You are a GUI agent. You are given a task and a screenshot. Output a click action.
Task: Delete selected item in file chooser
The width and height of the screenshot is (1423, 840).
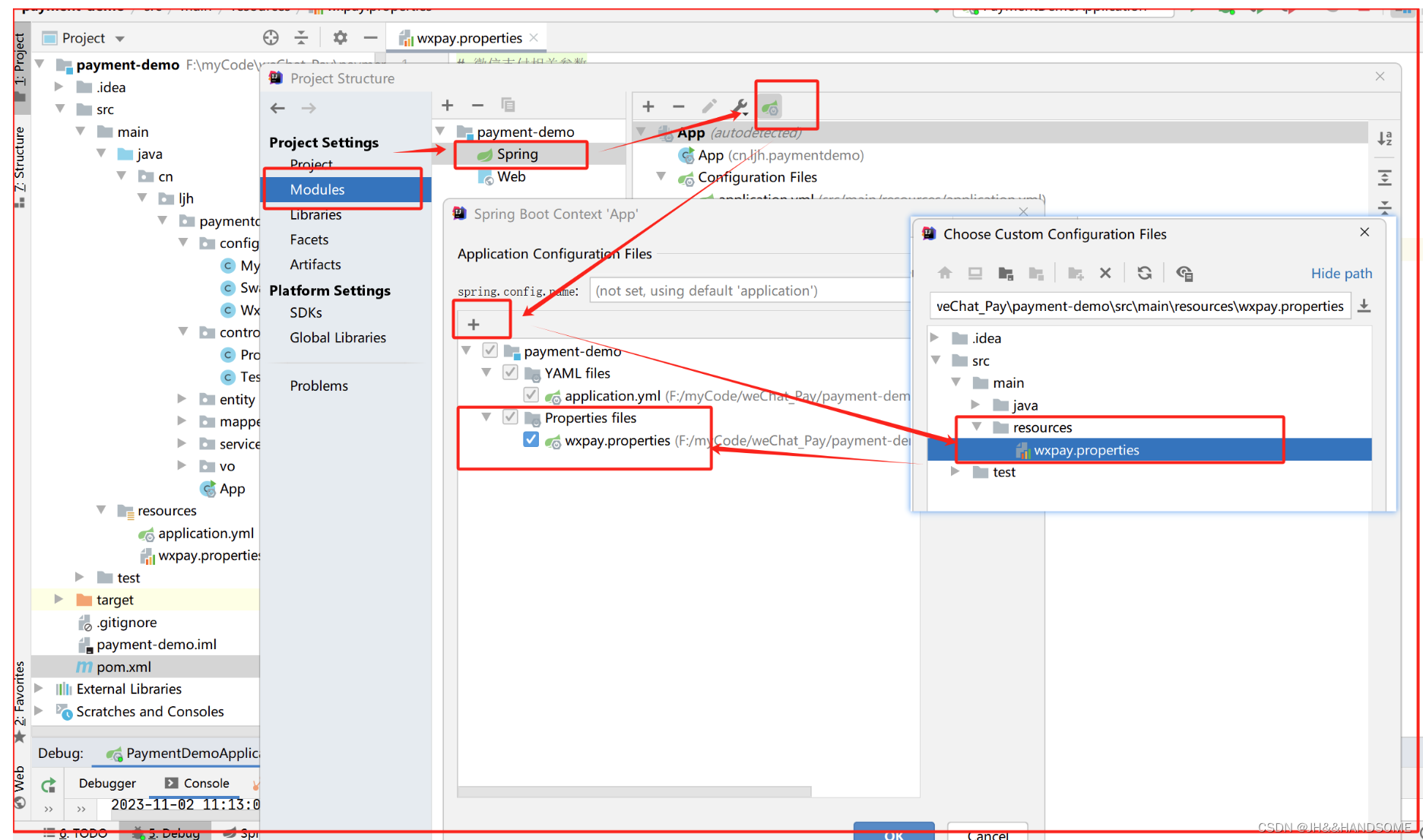pyautogui.click(x=1106, y=273)
